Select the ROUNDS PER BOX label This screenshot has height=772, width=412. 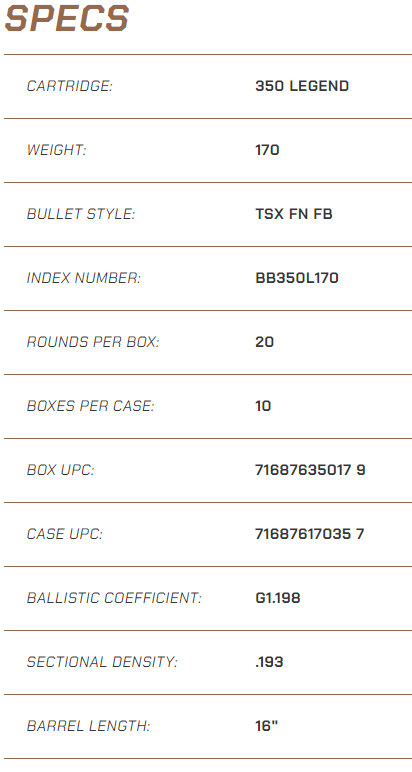coord(93,342)
